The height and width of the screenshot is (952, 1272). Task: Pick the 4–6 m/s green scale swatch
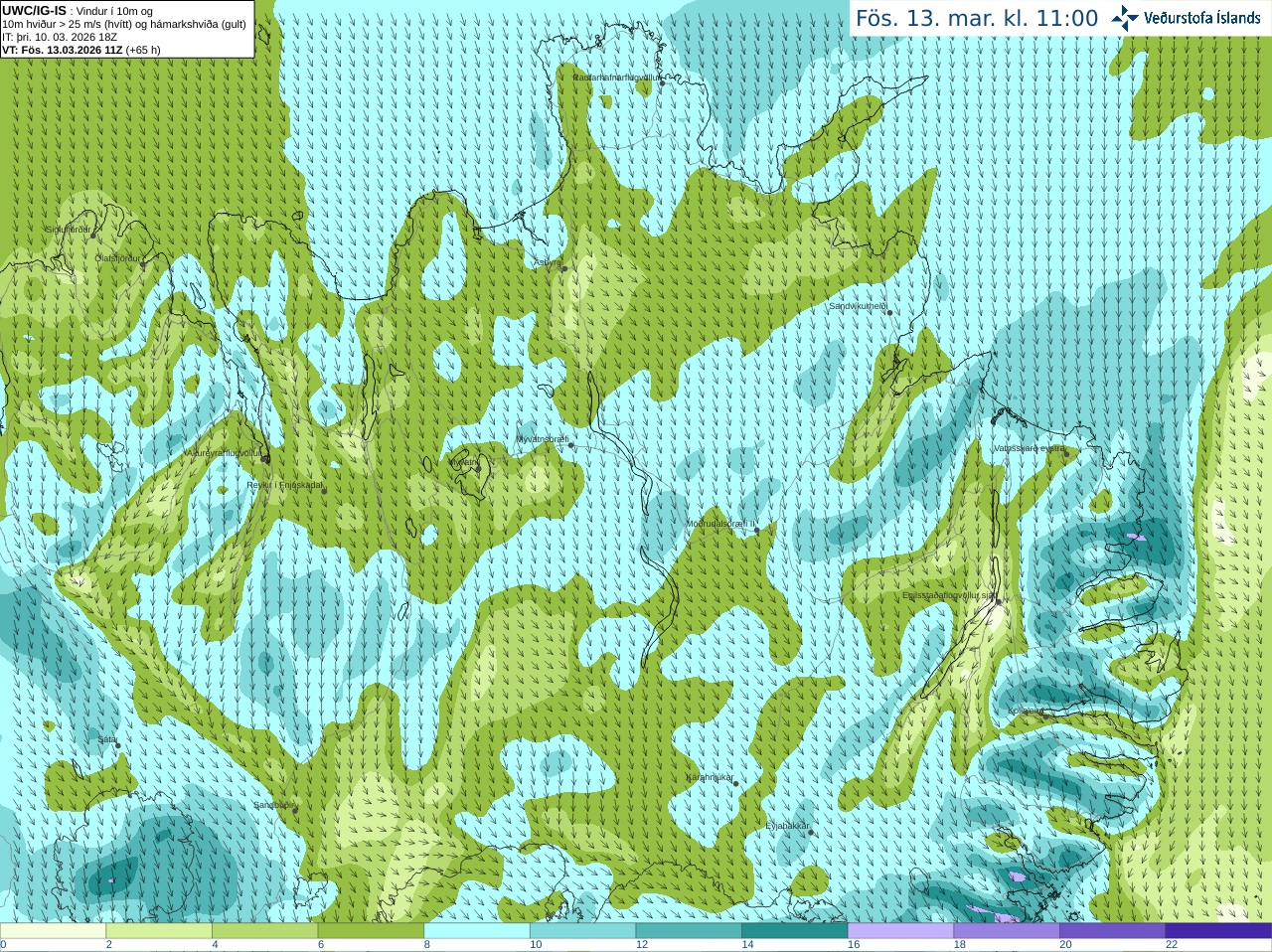coord(265,931)
